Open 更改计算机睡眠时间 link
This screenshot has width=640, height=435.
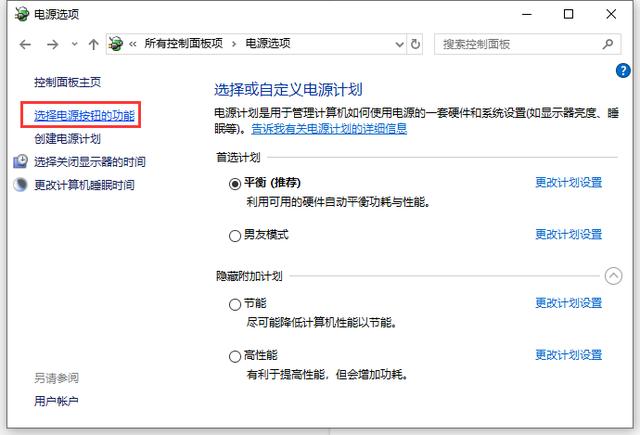click(x=84, y=185)
